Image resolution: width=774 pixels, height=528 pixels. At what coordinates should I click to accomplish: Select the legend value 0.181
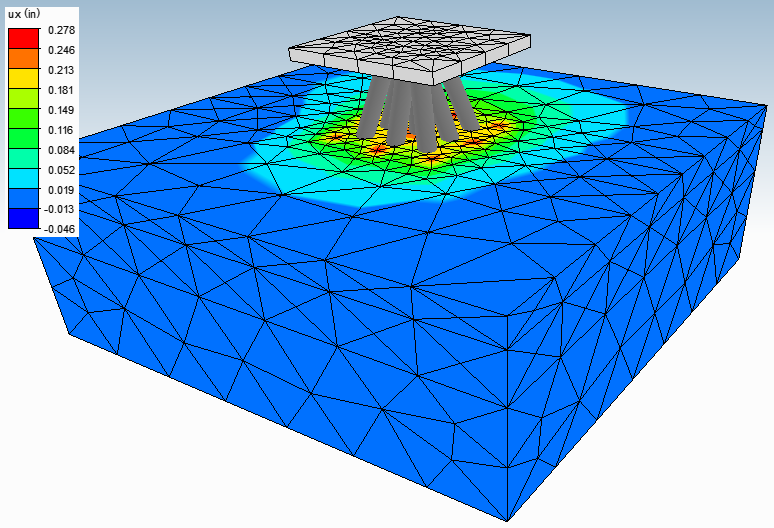[61, 90]
